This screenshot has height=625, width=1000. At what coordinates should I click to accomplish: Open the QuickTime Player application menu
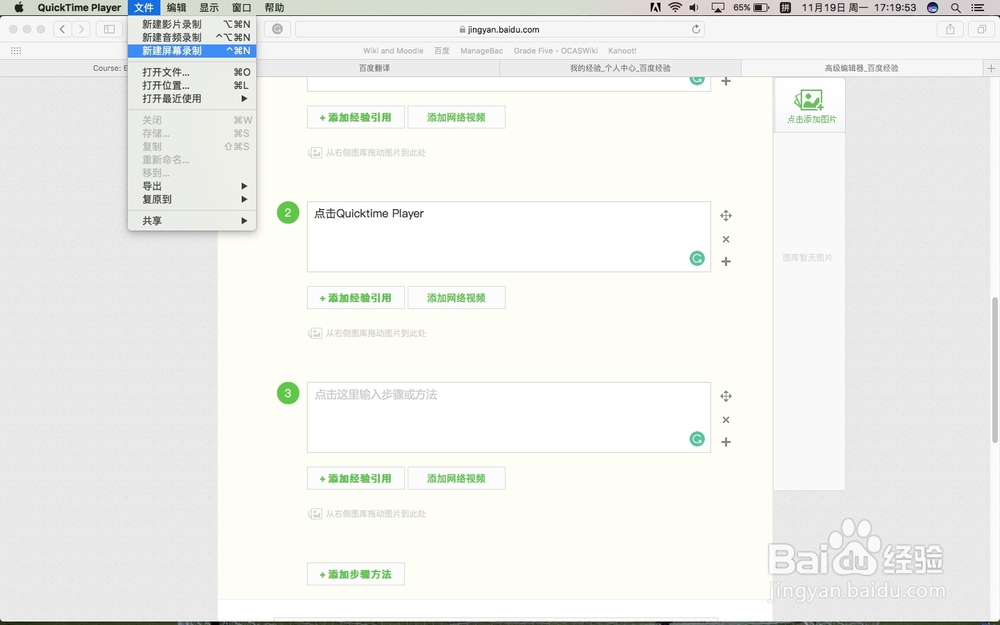coord(79,8)
